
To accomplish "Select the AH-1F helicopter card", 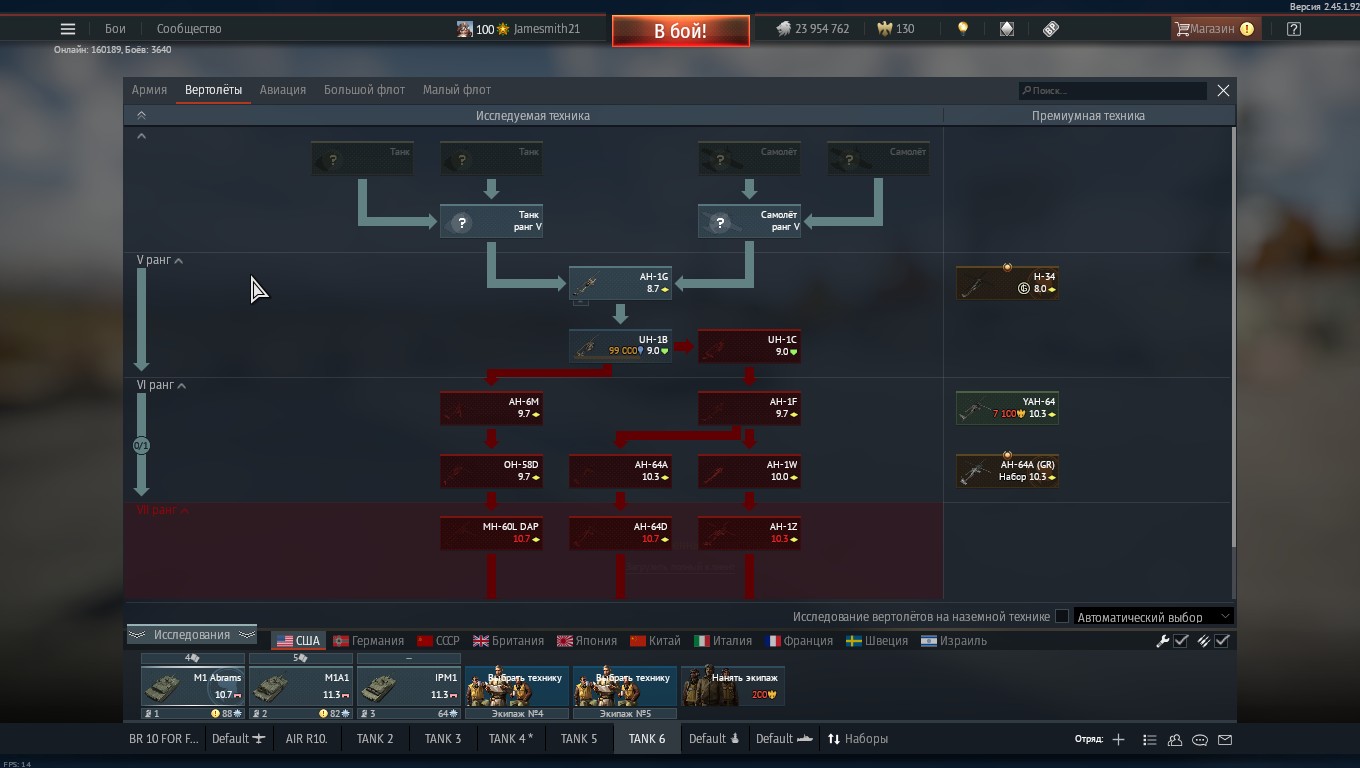I will (x=749, y=408).
